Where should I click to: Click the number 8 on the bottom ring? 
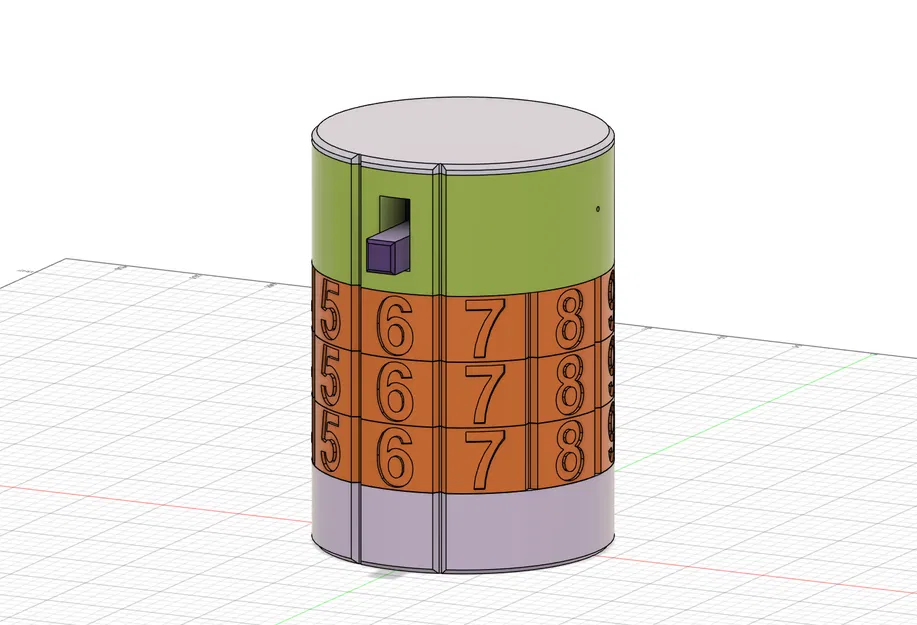pyautogui.click(x=570, y=452)
